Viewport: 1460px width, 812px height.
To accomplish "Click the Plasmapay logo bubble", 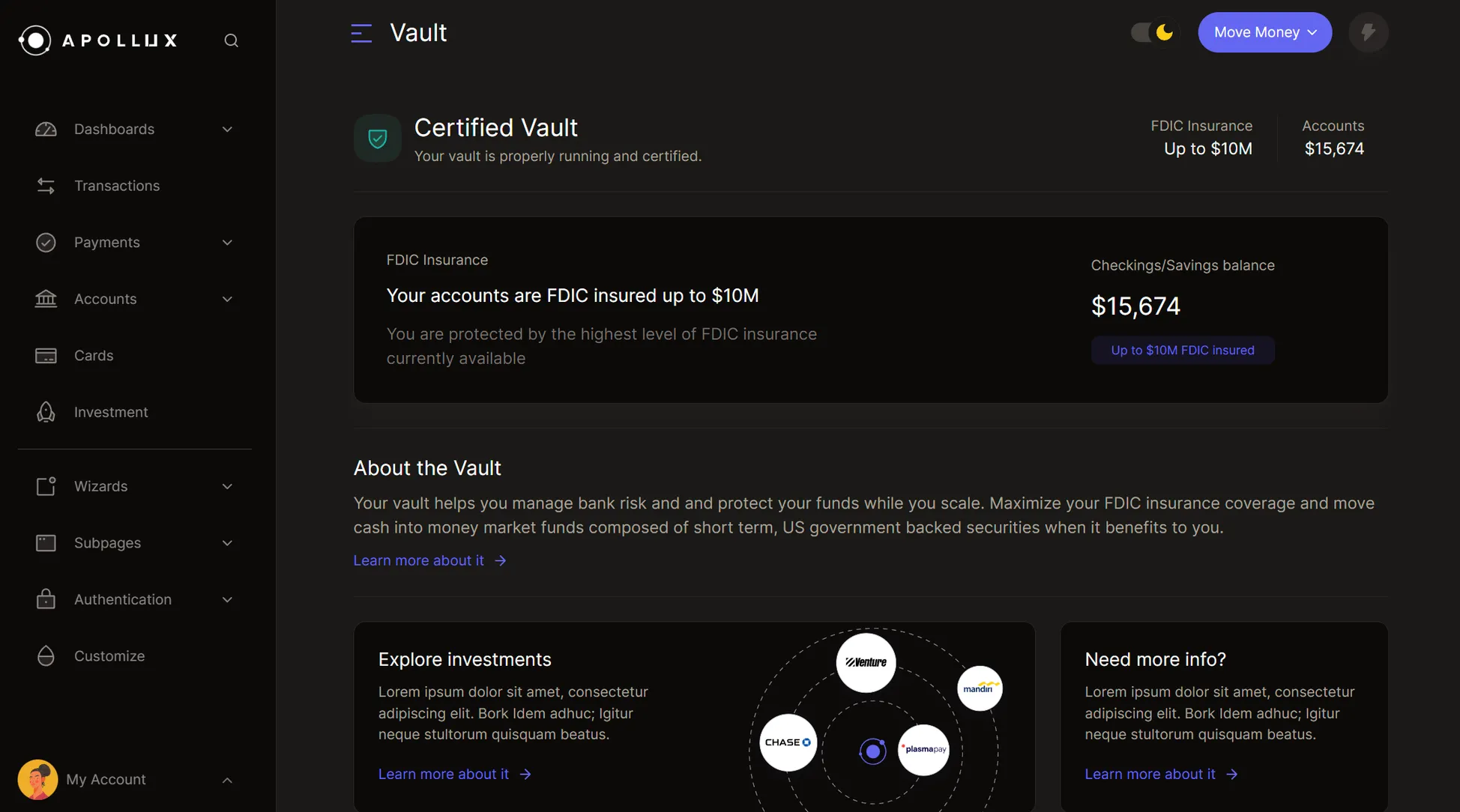I will (923, 749).
